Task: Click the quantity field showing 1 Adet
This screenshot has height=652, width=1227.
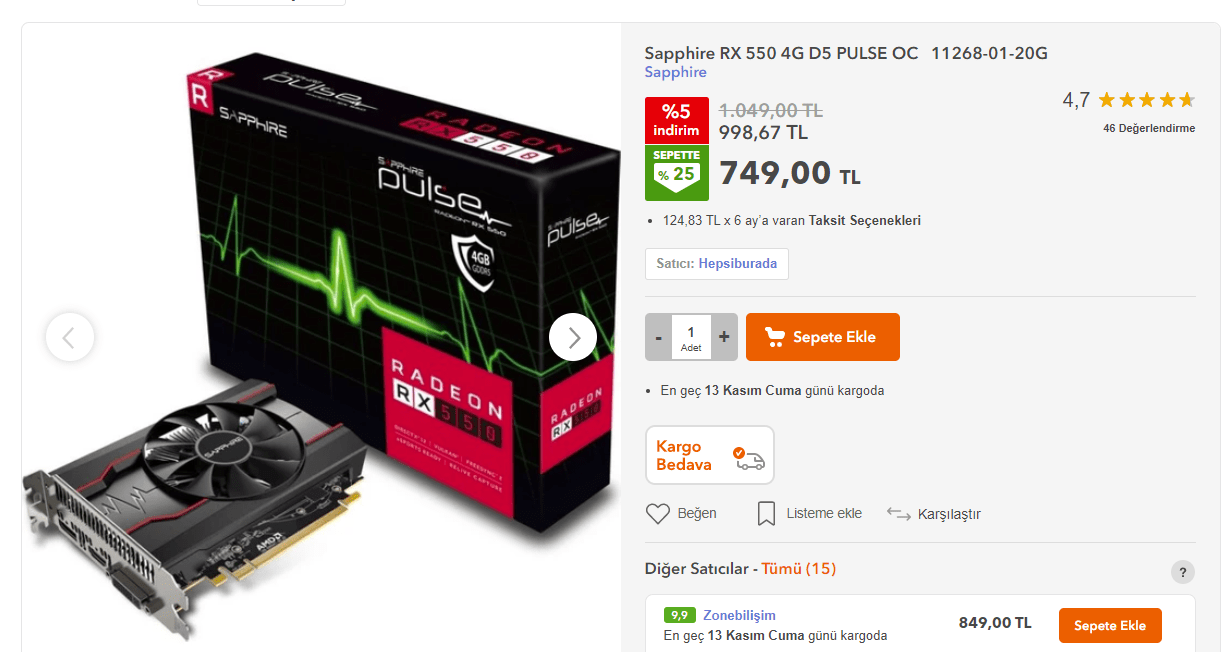Action: (691, 337)
